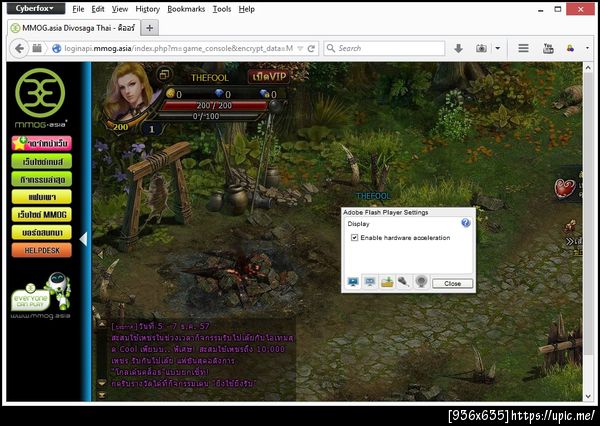Reload the current page

pyautogui.click(x=311, y=48)
